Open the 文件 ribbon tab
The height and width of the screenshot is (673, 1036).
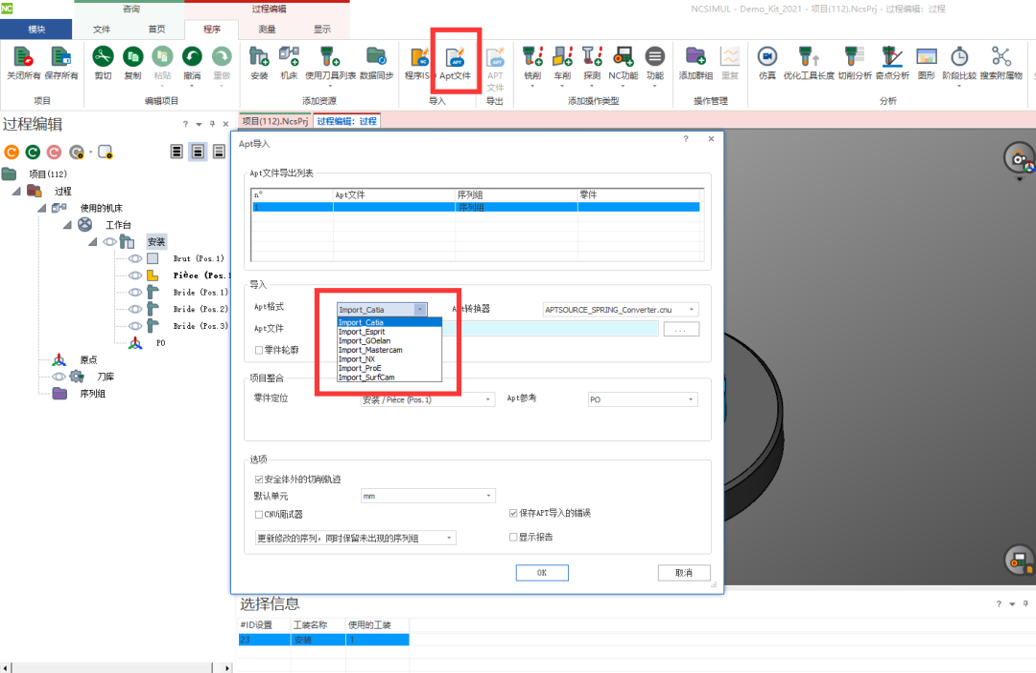(x=102, y=29)
